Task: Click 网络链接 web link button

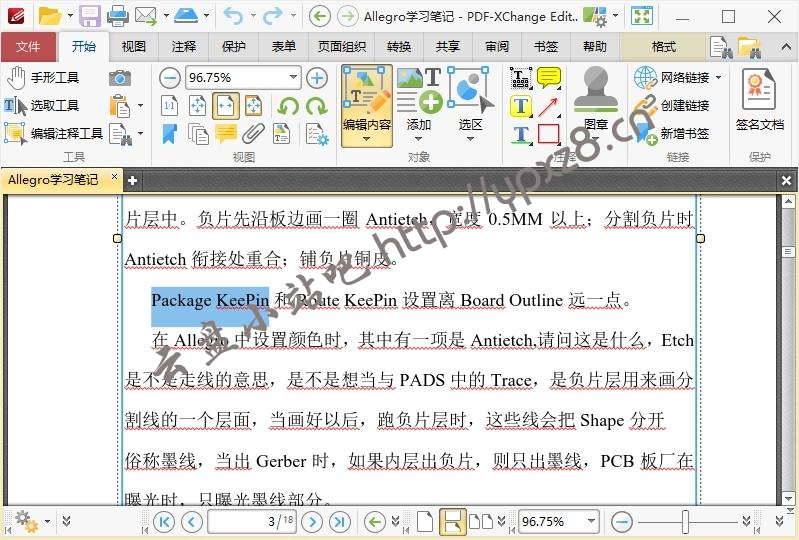Action: tap(671, 78)
